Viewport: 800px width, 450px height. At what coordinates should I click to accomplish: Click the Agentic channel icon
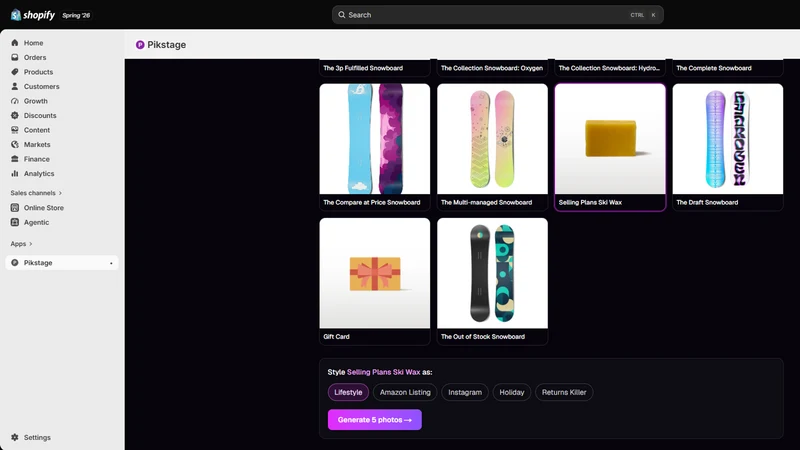[x=15, y=222]
